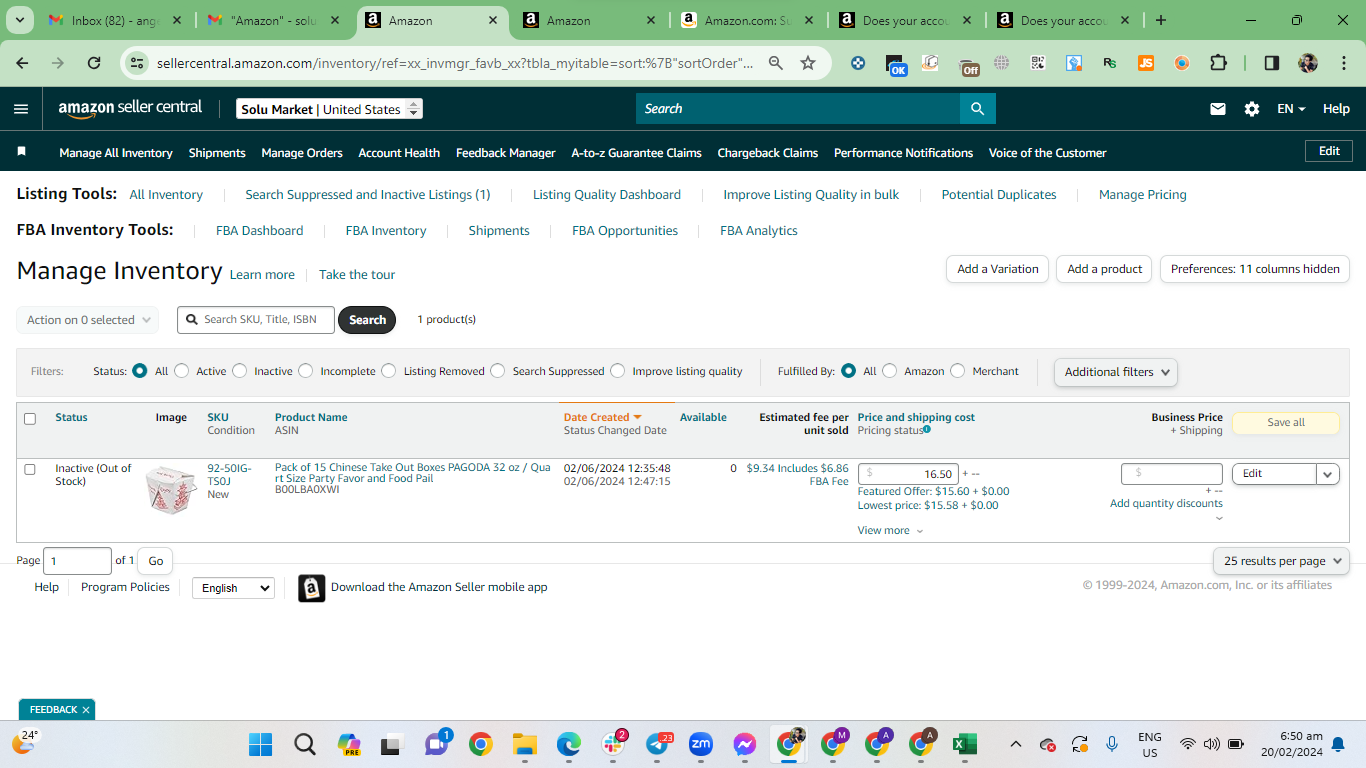Open Account Health menu item

click(399, 153)
